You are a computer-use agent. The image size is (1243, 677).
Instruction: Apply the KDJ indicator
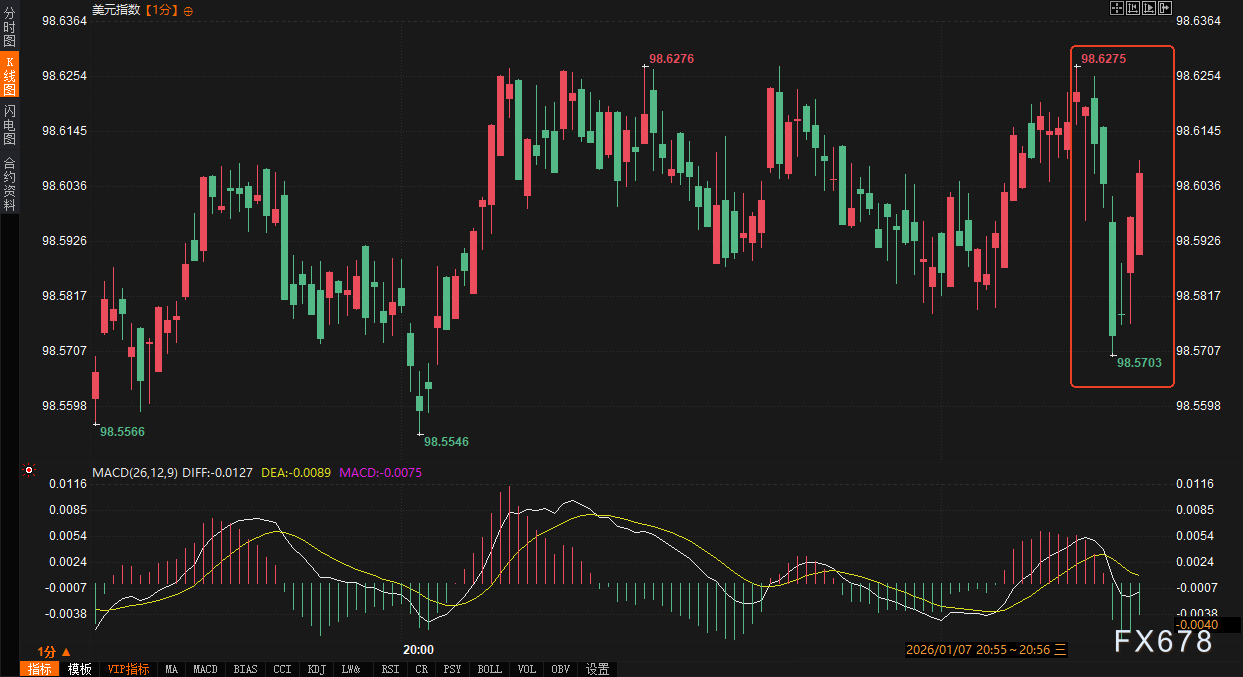coord(317,669)
